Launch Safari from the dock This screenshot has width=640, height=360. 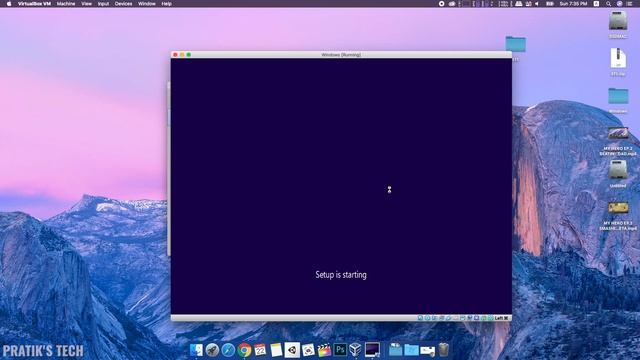click(228, 350)
